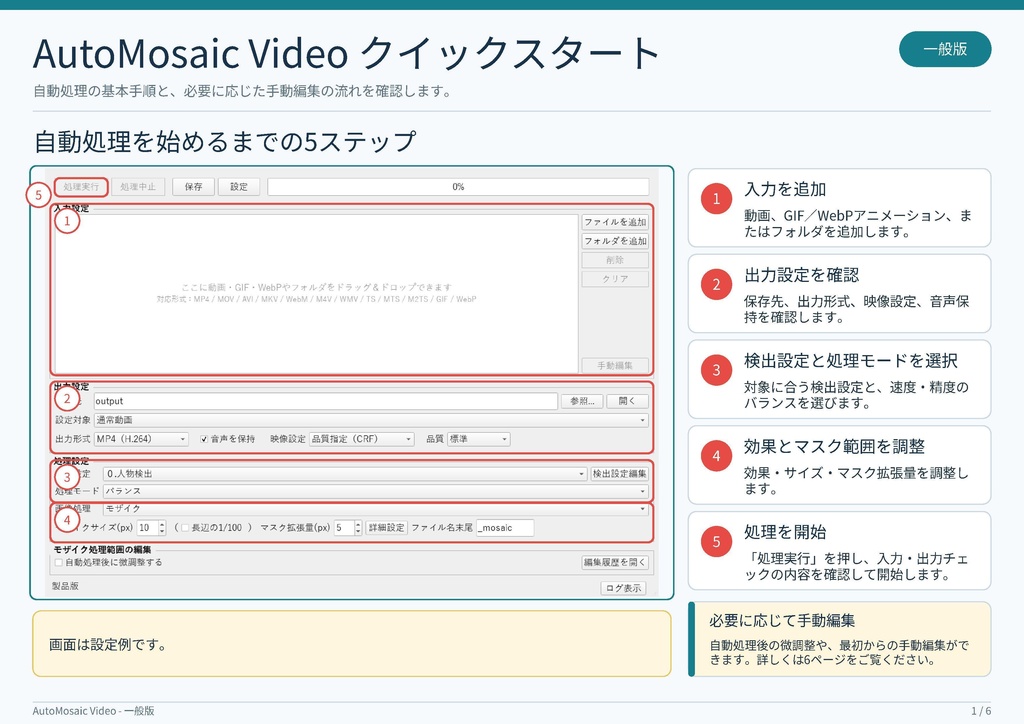This screenshot has height=724, width=1024.
Task: Open the 設定対象 dropdown showing 通常動画
Action: click(x=371, y=420)
